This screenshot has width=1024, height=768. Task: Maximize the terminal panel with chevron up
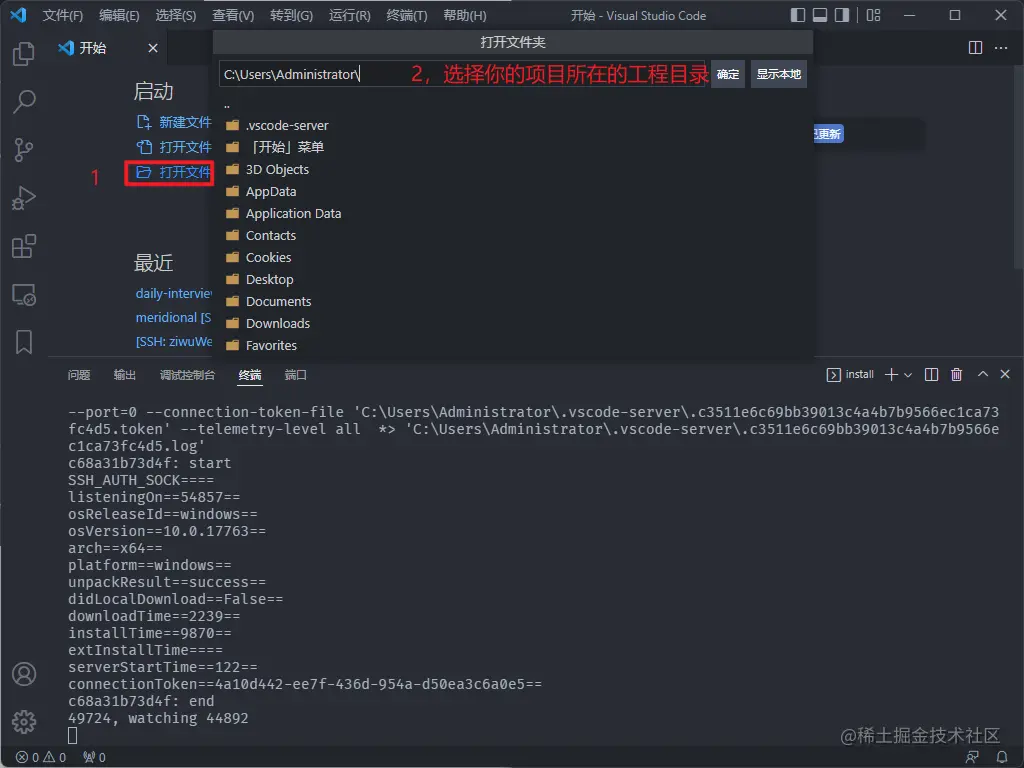point(982,374)
